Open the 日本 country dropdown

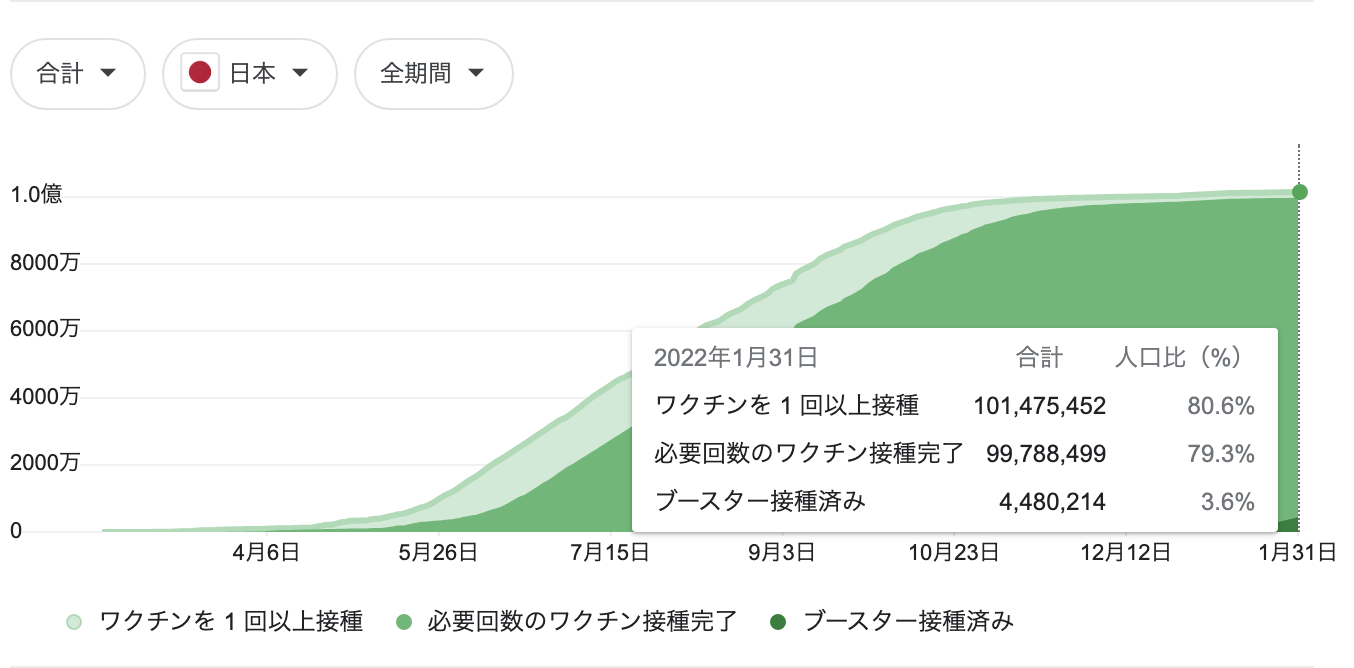[x=250, y=74]
